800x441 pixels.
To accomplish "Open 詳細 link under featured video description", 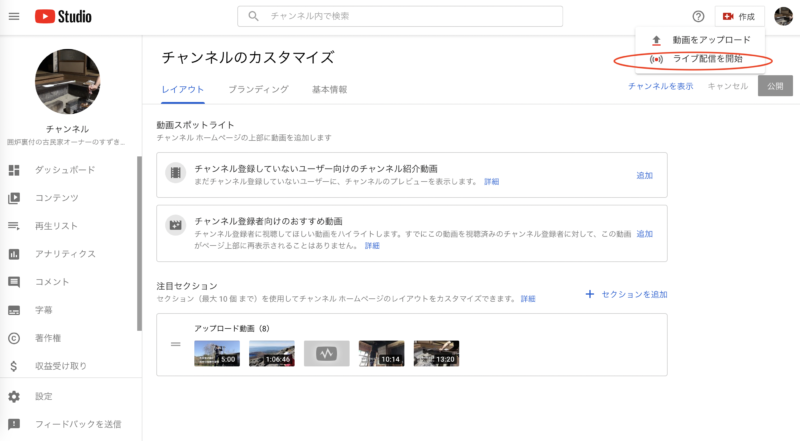I will pos(372,246).
